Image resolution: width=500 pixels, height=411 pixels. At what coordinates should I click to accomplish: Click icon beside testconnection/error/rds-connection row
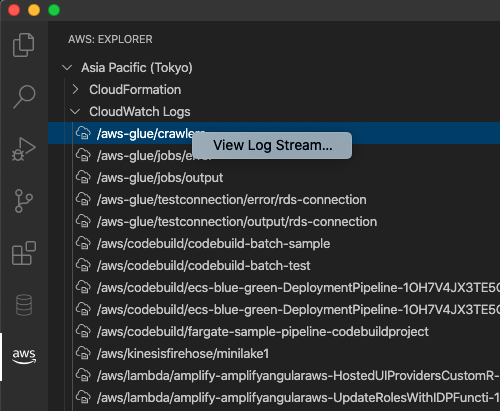pos(83,199)
